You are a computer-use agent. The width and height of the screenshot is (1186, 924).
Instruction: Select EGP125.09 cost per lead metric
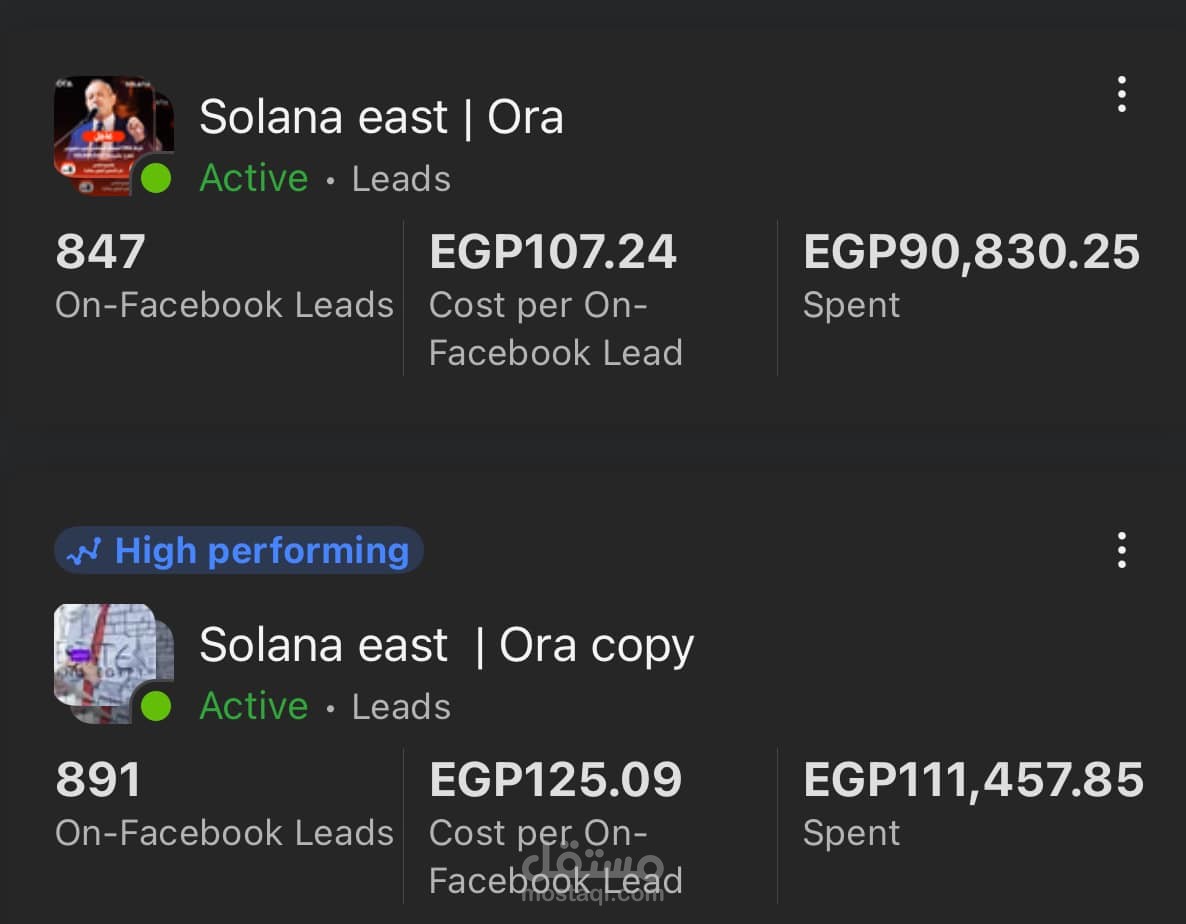coord(556,827)
